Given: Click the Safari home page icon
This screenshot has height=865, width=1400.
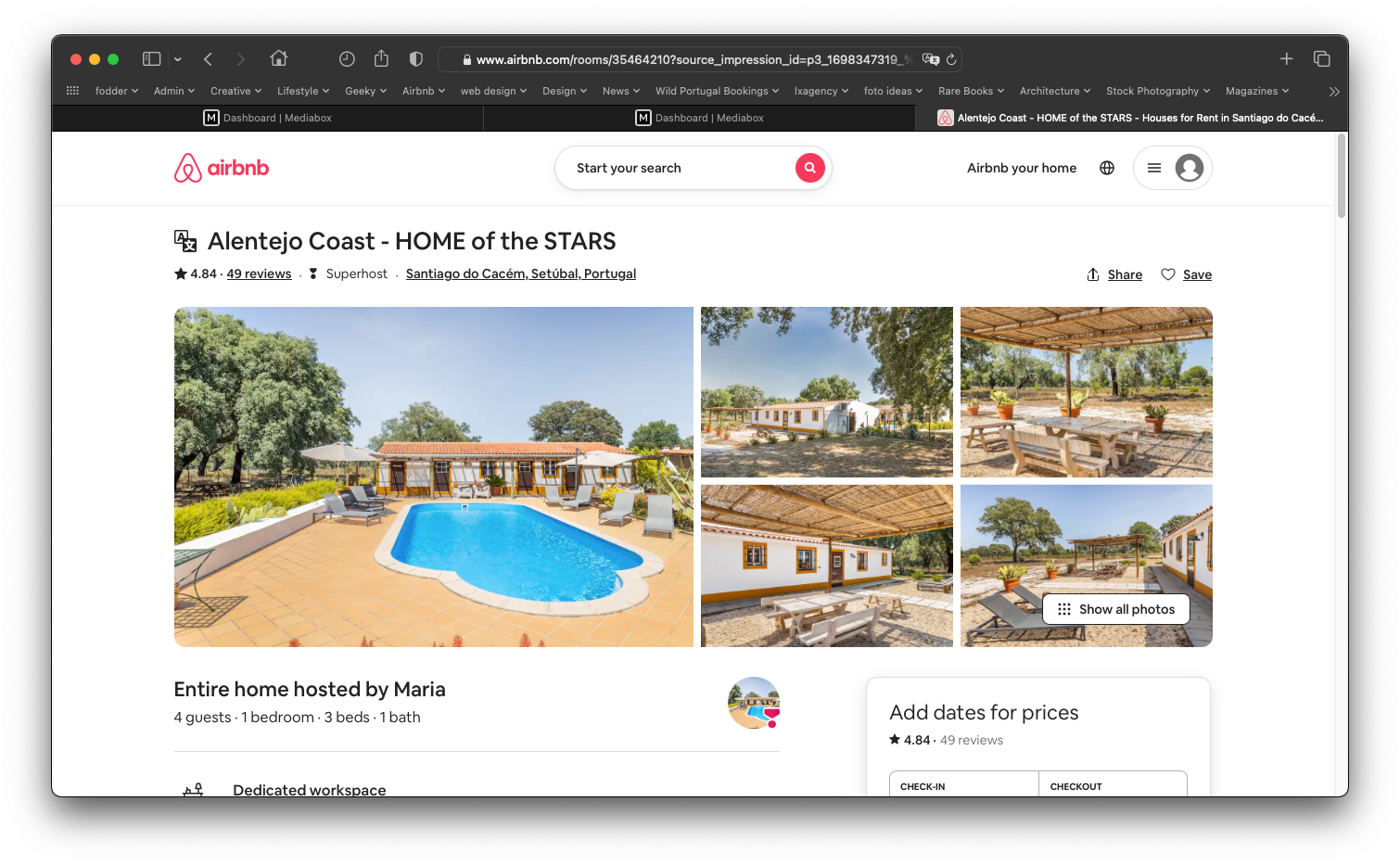Looking at the screenshot, I should (x=278, y=58).
